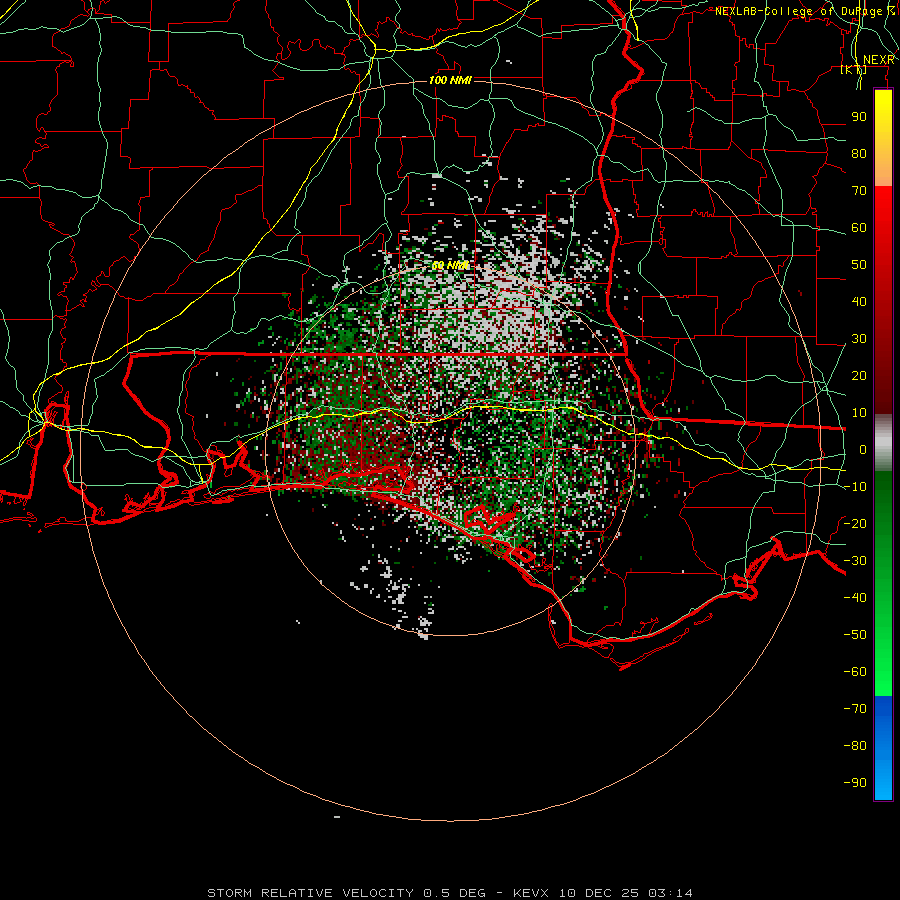Click the 70 value on velocity scale
The image size is (900, 900).
click(x=859, y=191)
